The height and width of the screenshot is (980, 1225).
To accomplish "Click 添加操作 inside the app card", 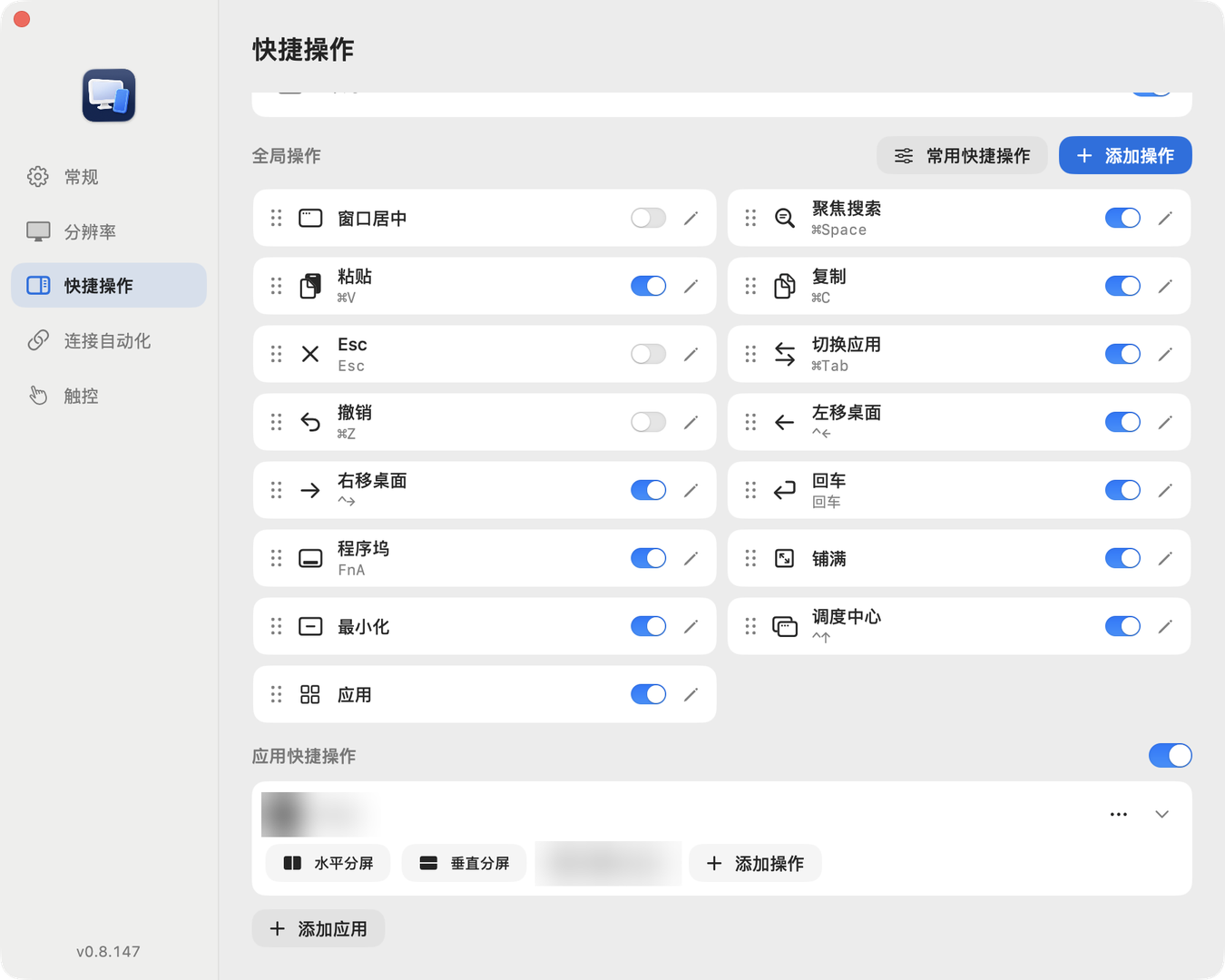I will tap(755, 863).
